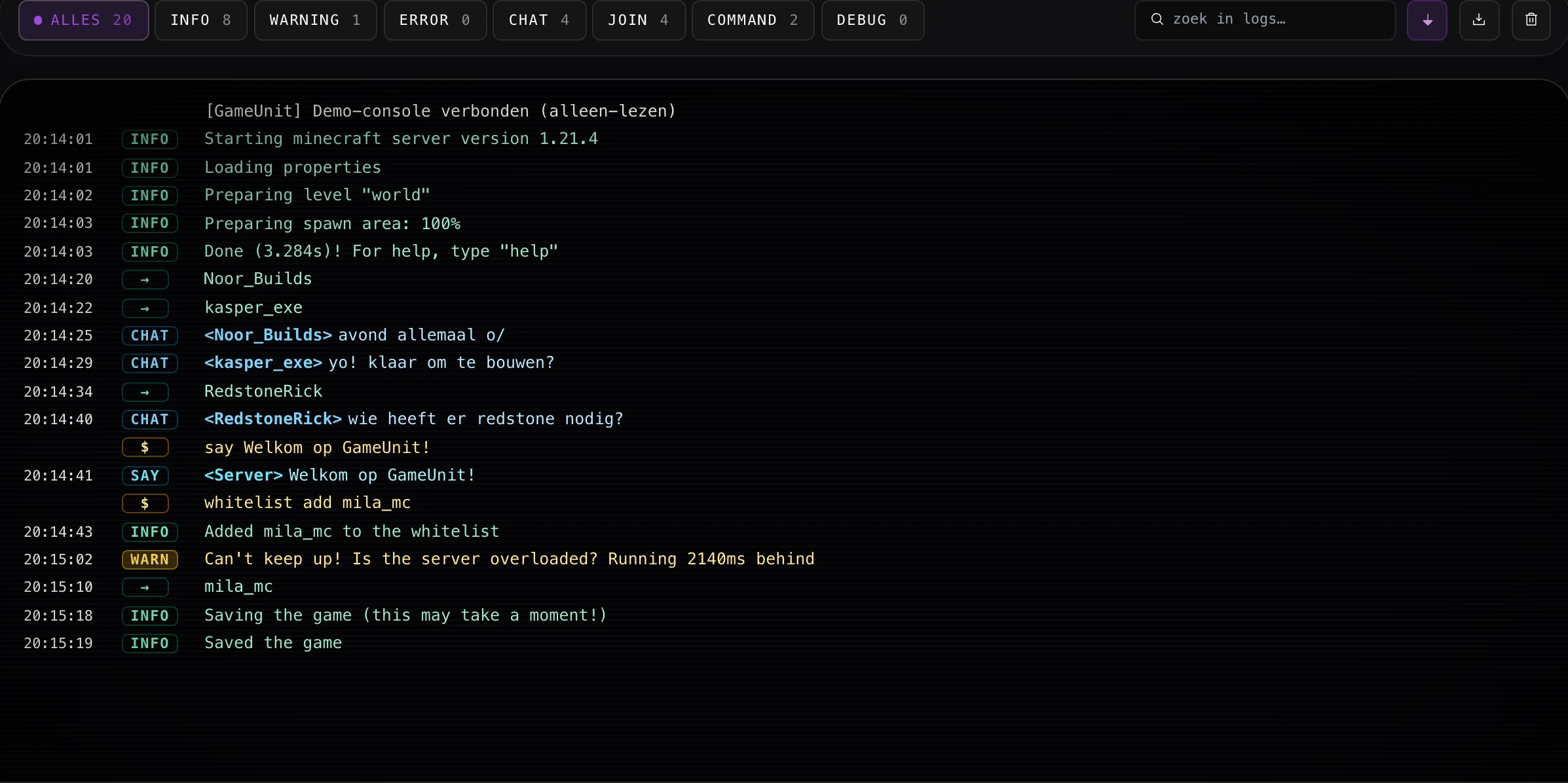Select the ALLES 20 filter tab
Screen dimensions: 1568x783
(x=84, y=20)
